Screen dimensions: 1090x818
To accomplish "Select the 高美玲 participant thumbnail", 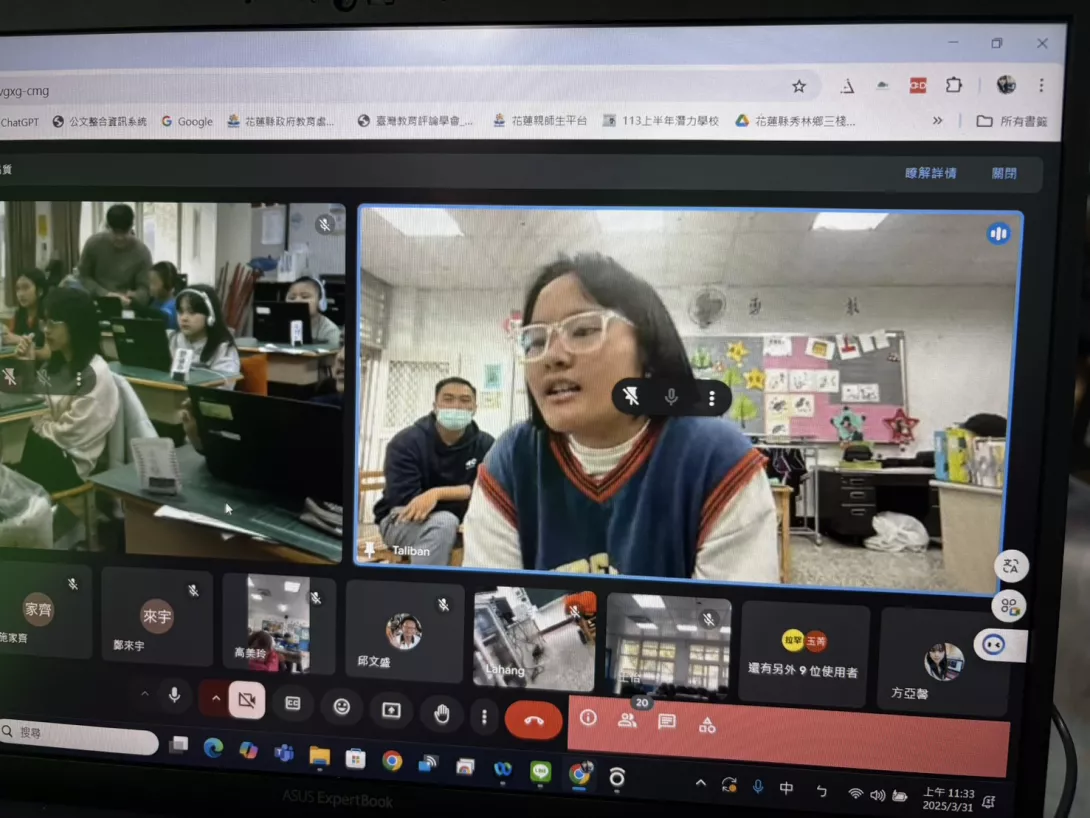I will pos(278,623).
